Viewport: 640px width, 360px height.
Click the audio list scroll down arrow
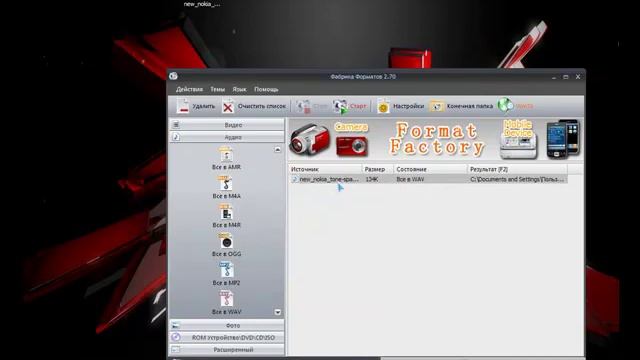(x=278, y=312)
